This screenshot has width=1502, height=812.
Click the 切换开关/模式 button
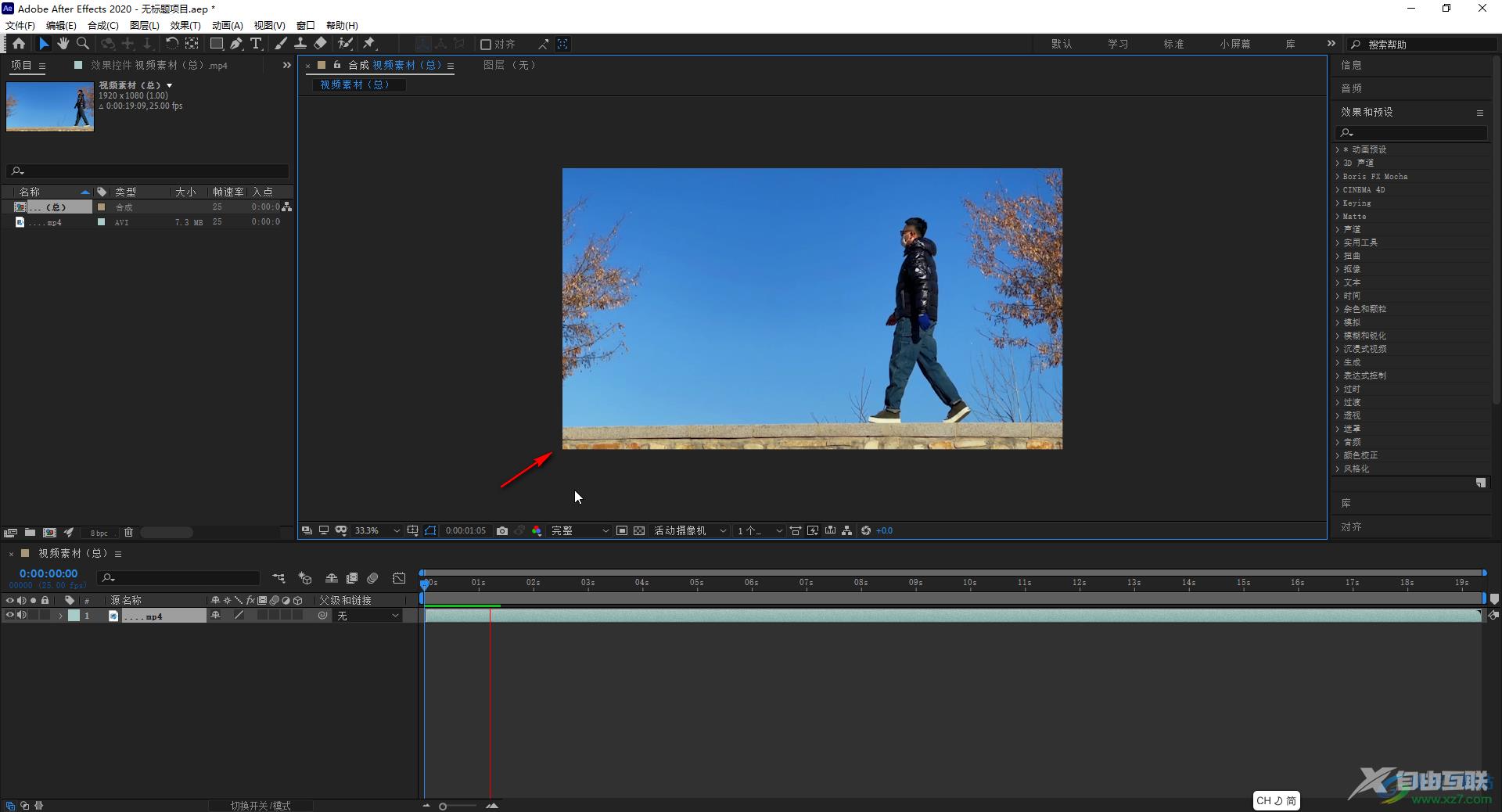coord(261,806)
